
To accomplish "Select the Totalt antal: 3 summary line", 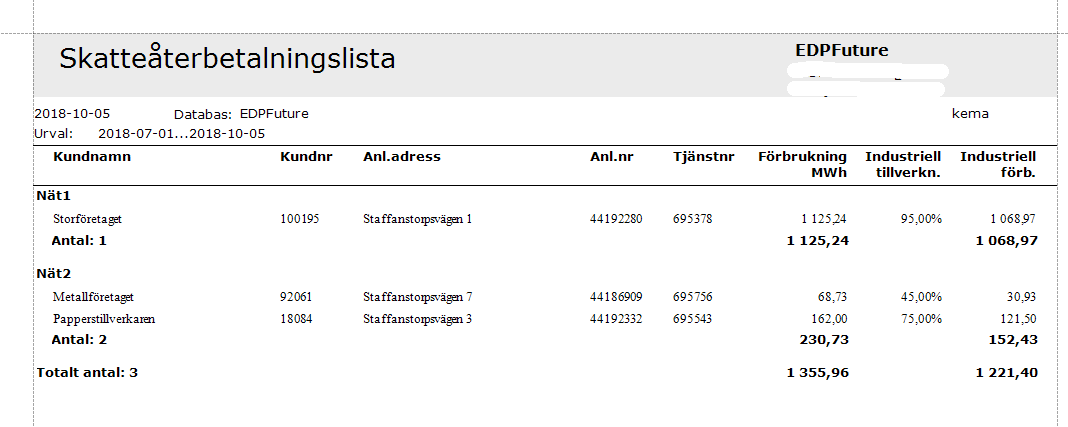I will 87,373.
